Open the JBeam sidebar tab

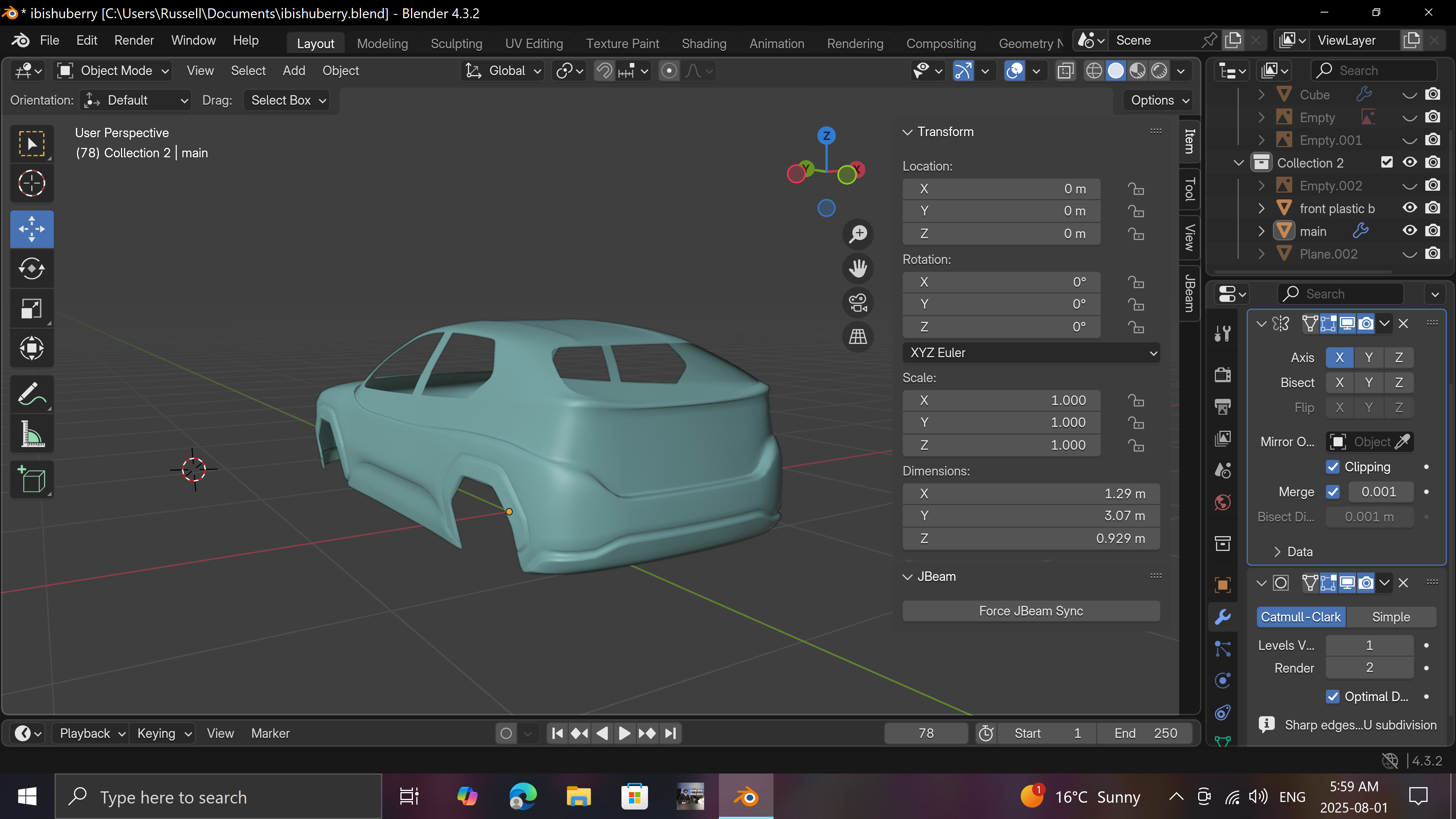[1189, 293]
